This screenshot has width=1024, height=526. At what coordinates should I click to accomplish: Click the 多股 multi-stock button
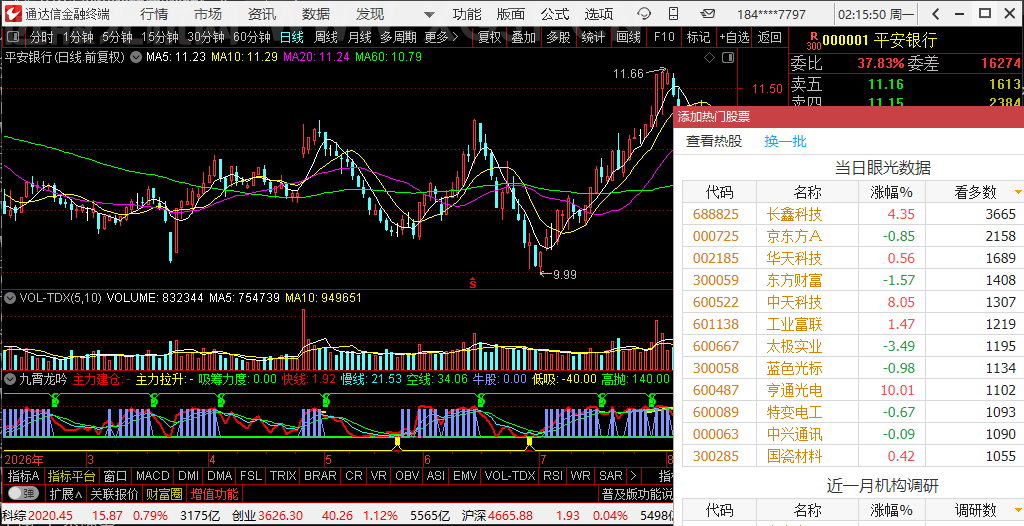pos(558,37)
